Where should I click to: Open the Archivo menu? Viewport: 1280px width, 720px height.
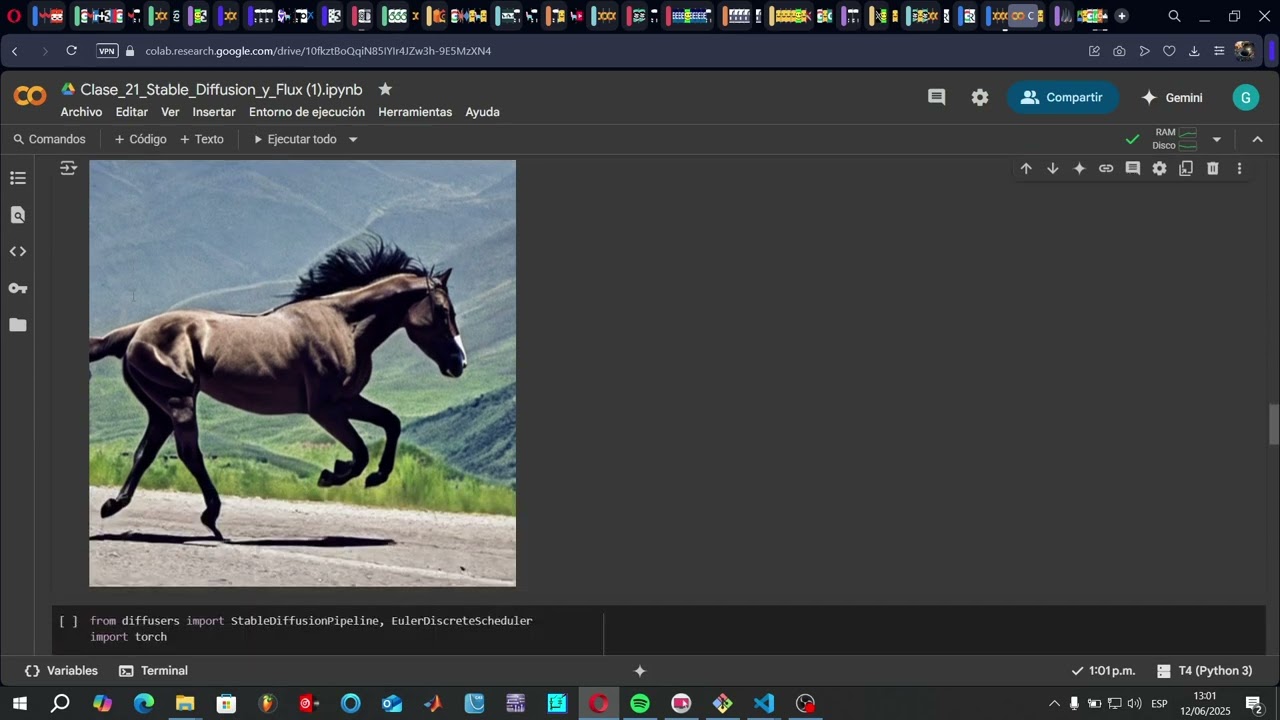[x=81, y=112]
